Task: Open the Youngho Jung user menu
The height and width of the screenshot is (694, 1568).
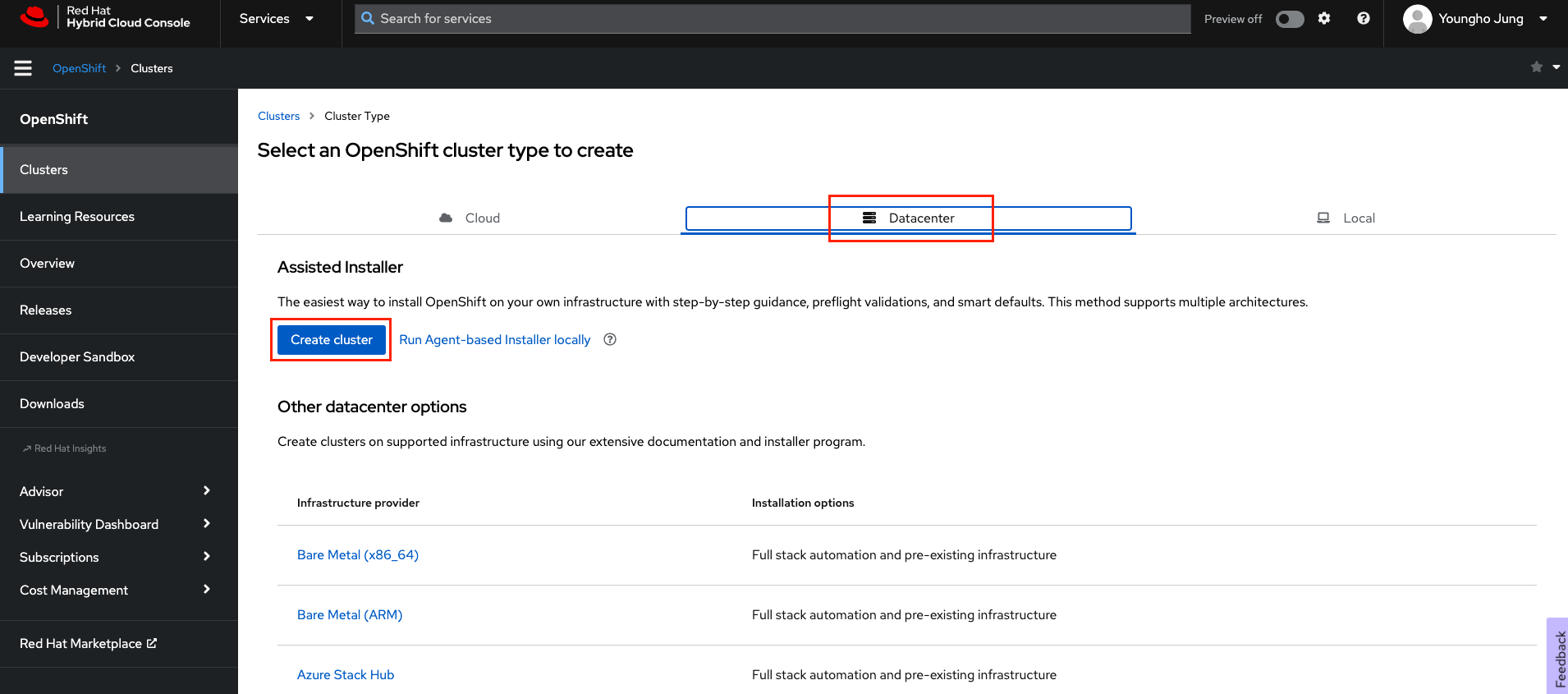Action: pyautogui.click(x=1476, y=18)
